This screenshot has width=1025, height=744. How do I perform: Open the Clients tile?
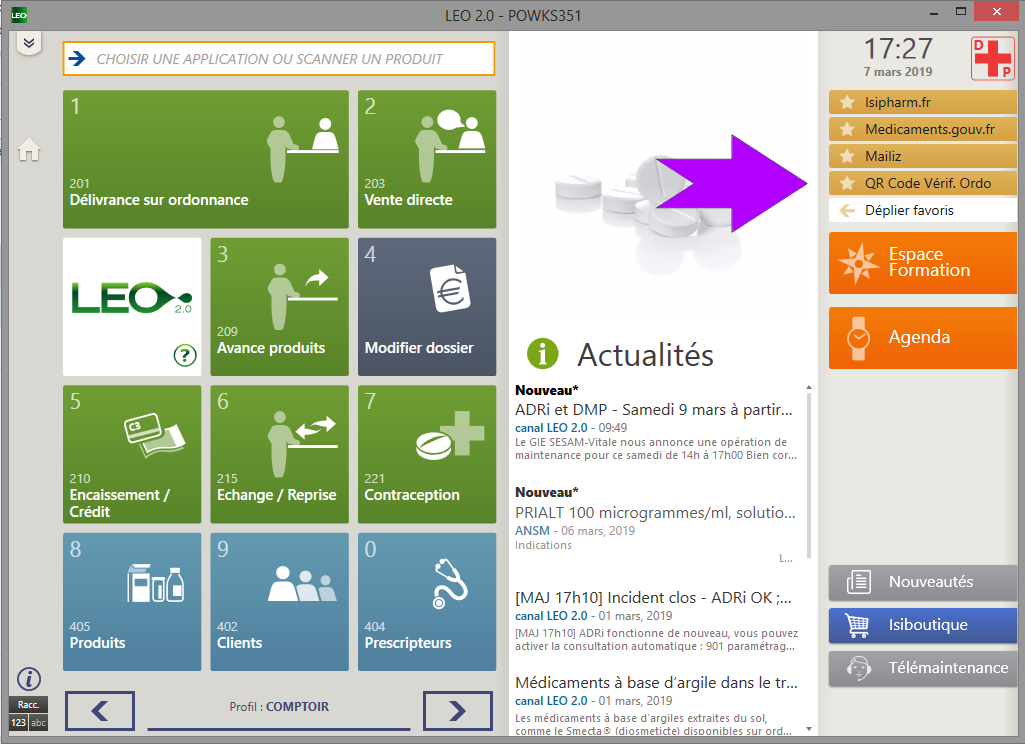(x=279, y=601)
